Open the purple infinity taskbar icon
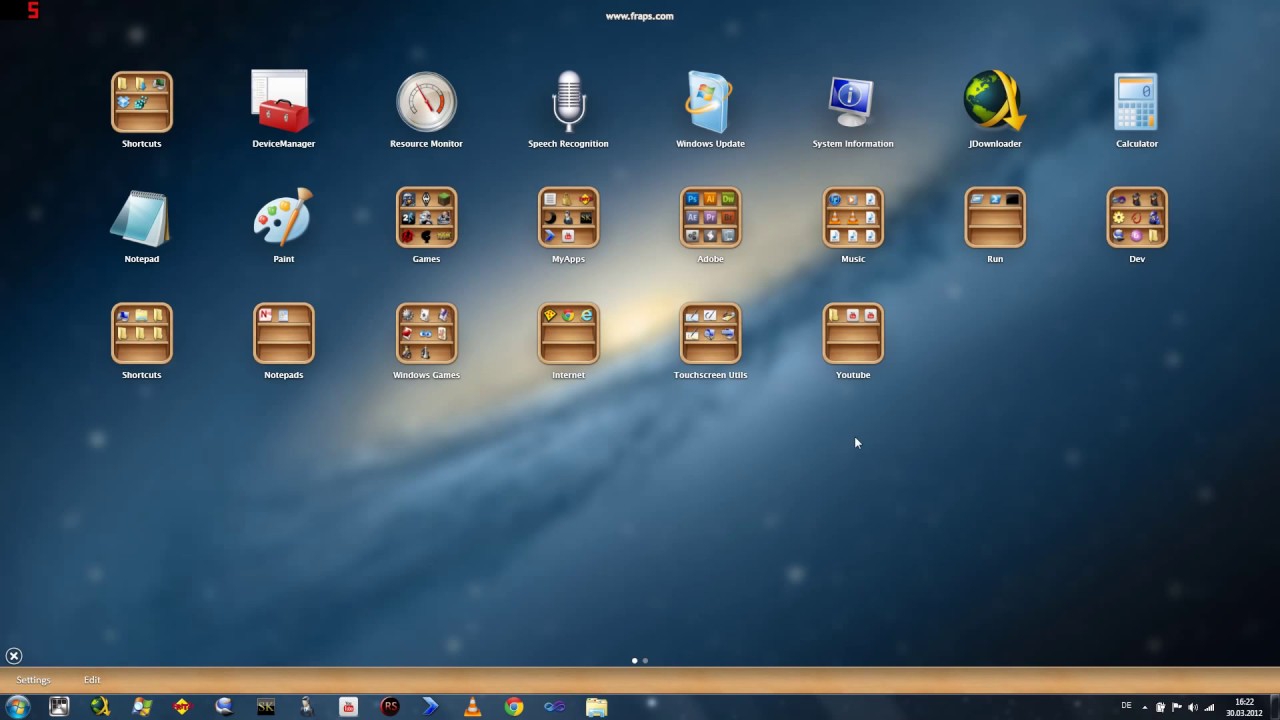This screenshot has width=1280, height=720. (555, 707)
